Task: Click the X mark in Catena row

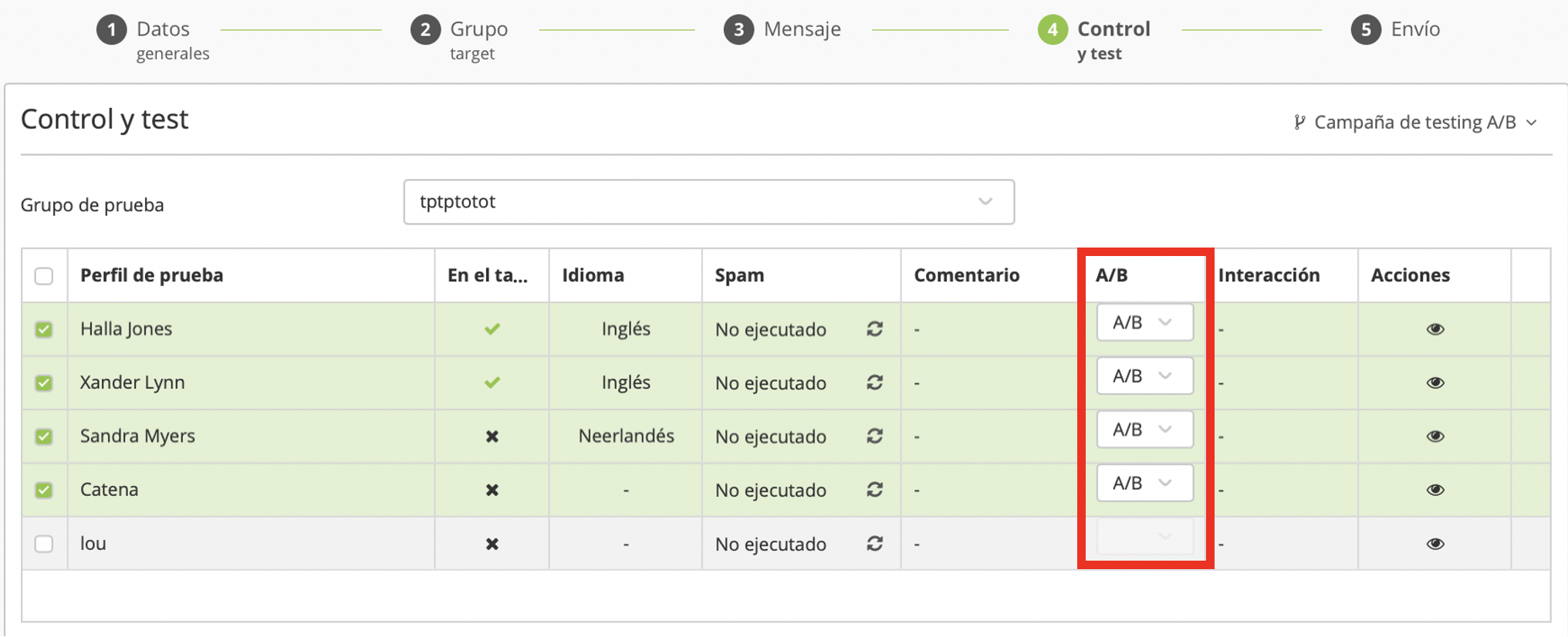Action: (492, 490)
